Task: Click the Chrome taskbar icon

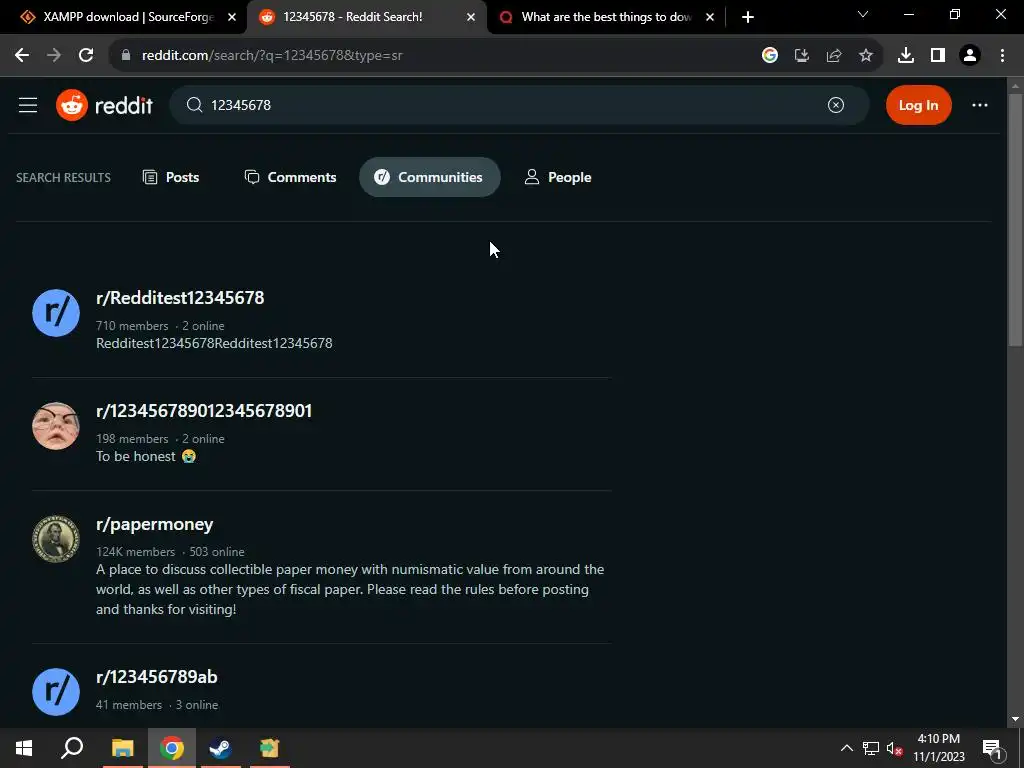Action: click(171, 748)
